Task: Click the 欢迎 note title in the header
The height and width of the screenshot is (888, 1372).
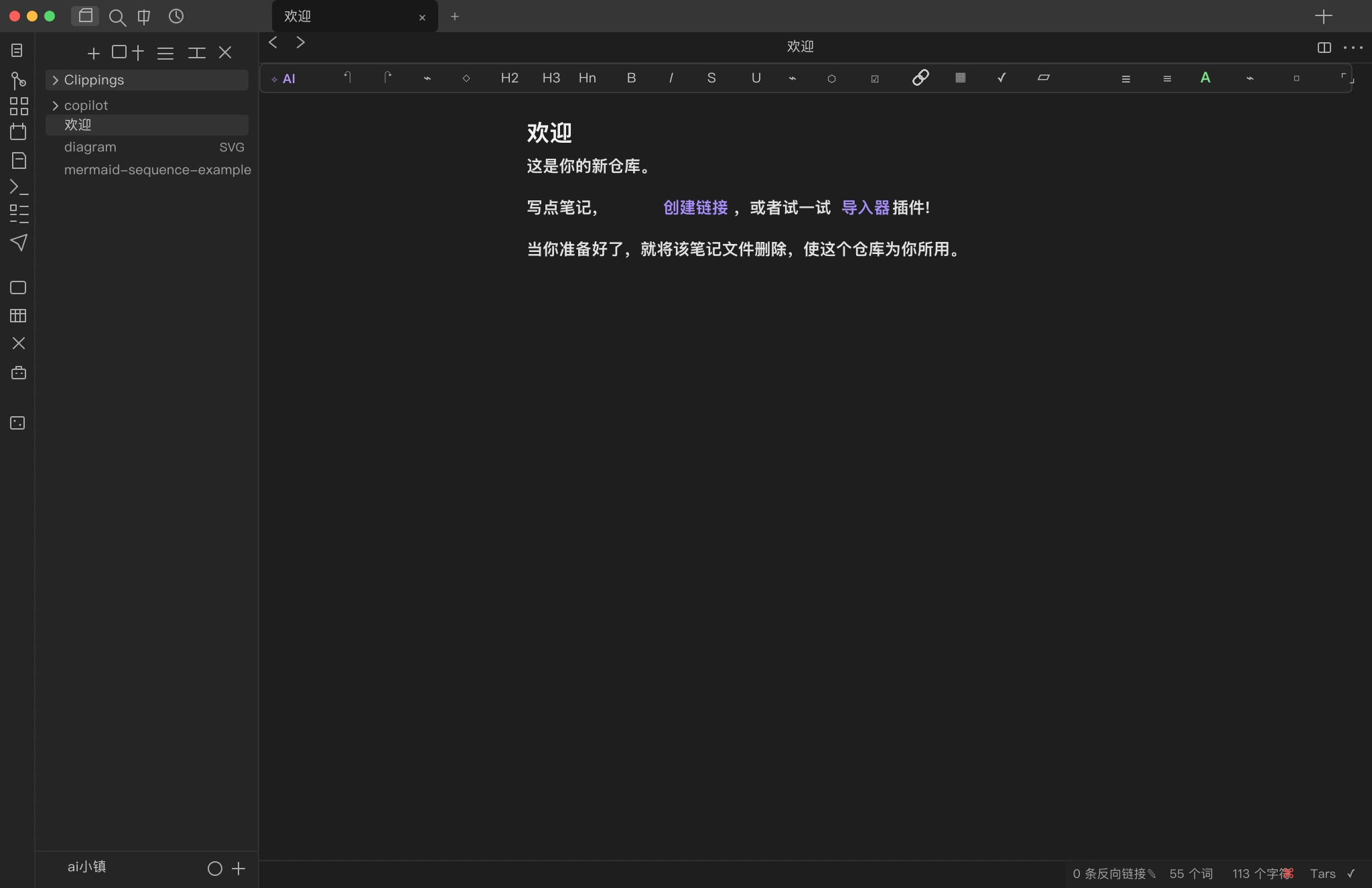Action: 800,46
